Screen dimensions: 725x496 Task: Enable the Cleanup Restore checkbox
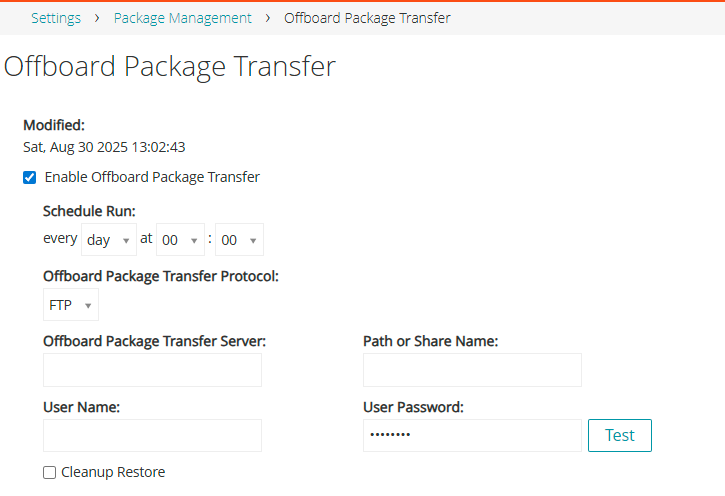[50, 473]
